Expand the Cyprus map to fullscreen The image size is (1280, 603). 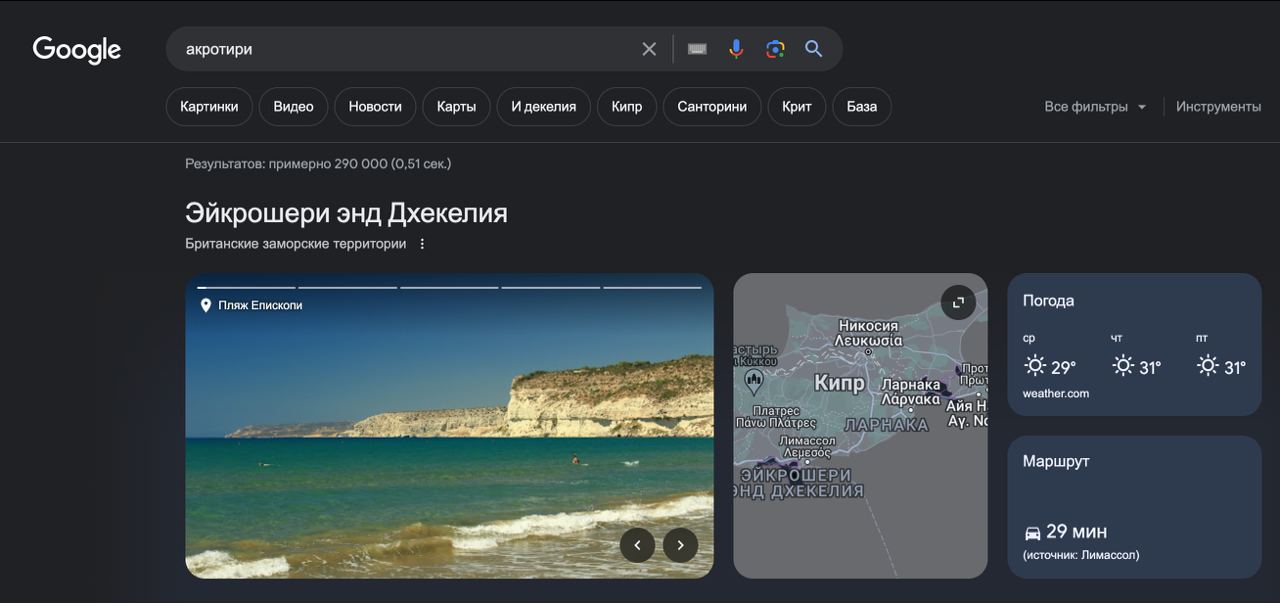958,302
